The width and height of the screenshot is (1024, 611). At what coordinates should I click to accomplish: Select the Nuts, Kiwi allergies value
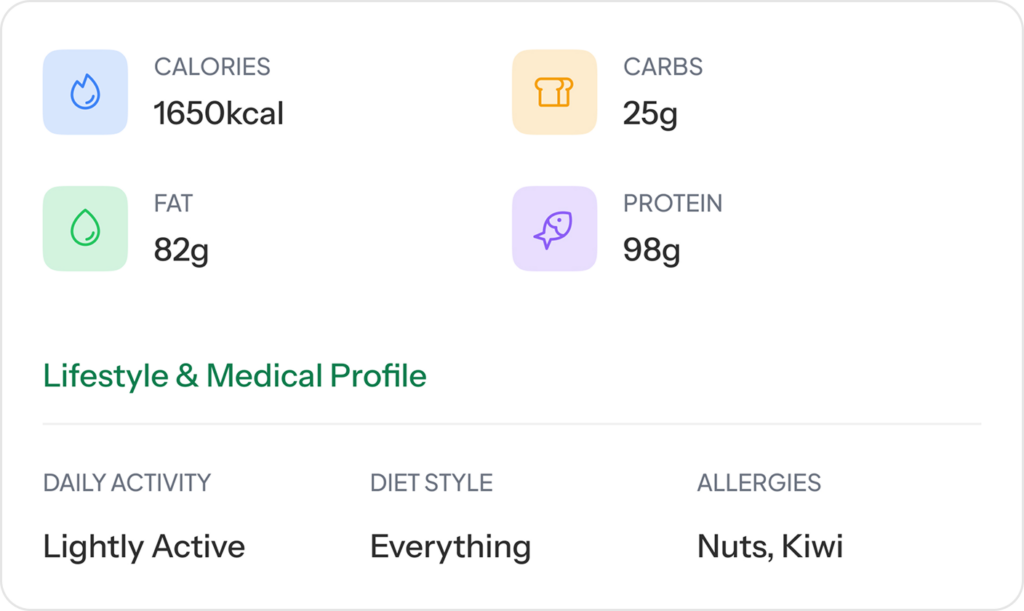coord(770,547)
